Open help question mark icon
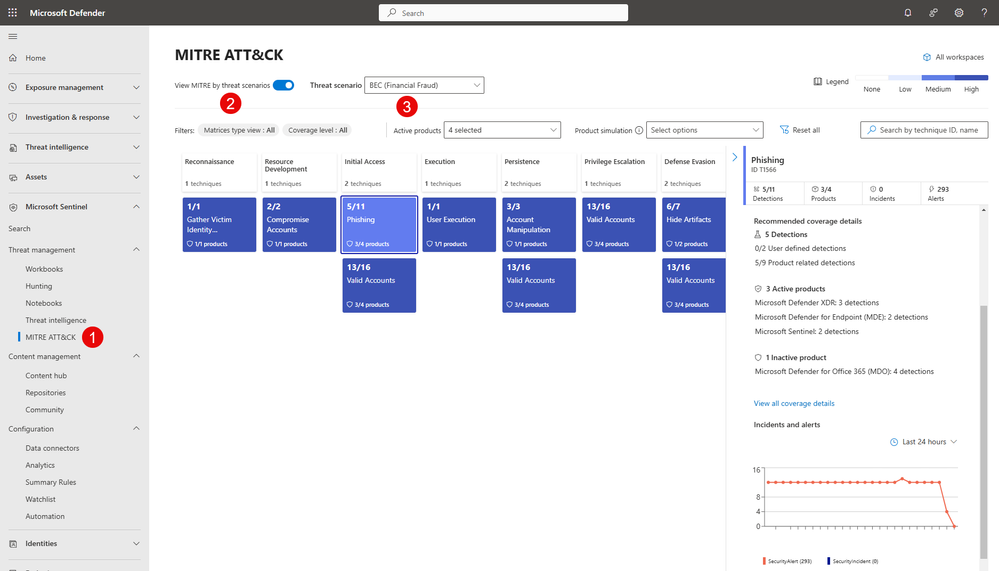Image resolution: width=999 pixels, height=571 pixels. [x=984, y=13]
